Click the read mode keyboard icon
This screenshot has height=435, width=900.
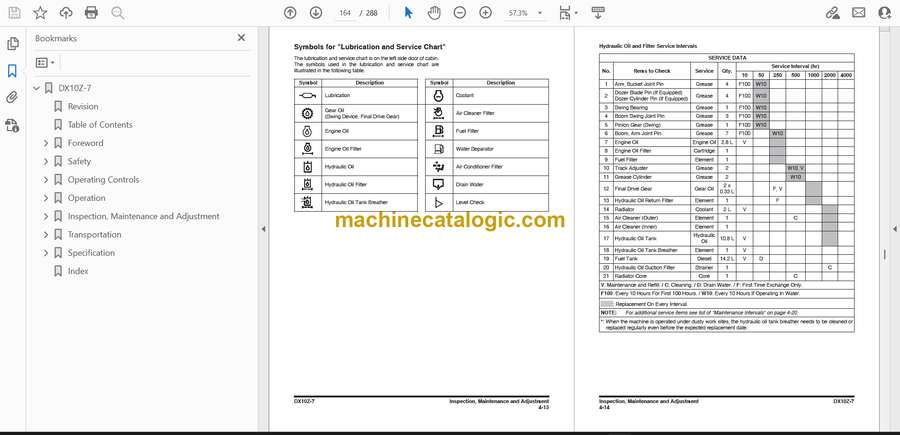[x=598, y=13]
